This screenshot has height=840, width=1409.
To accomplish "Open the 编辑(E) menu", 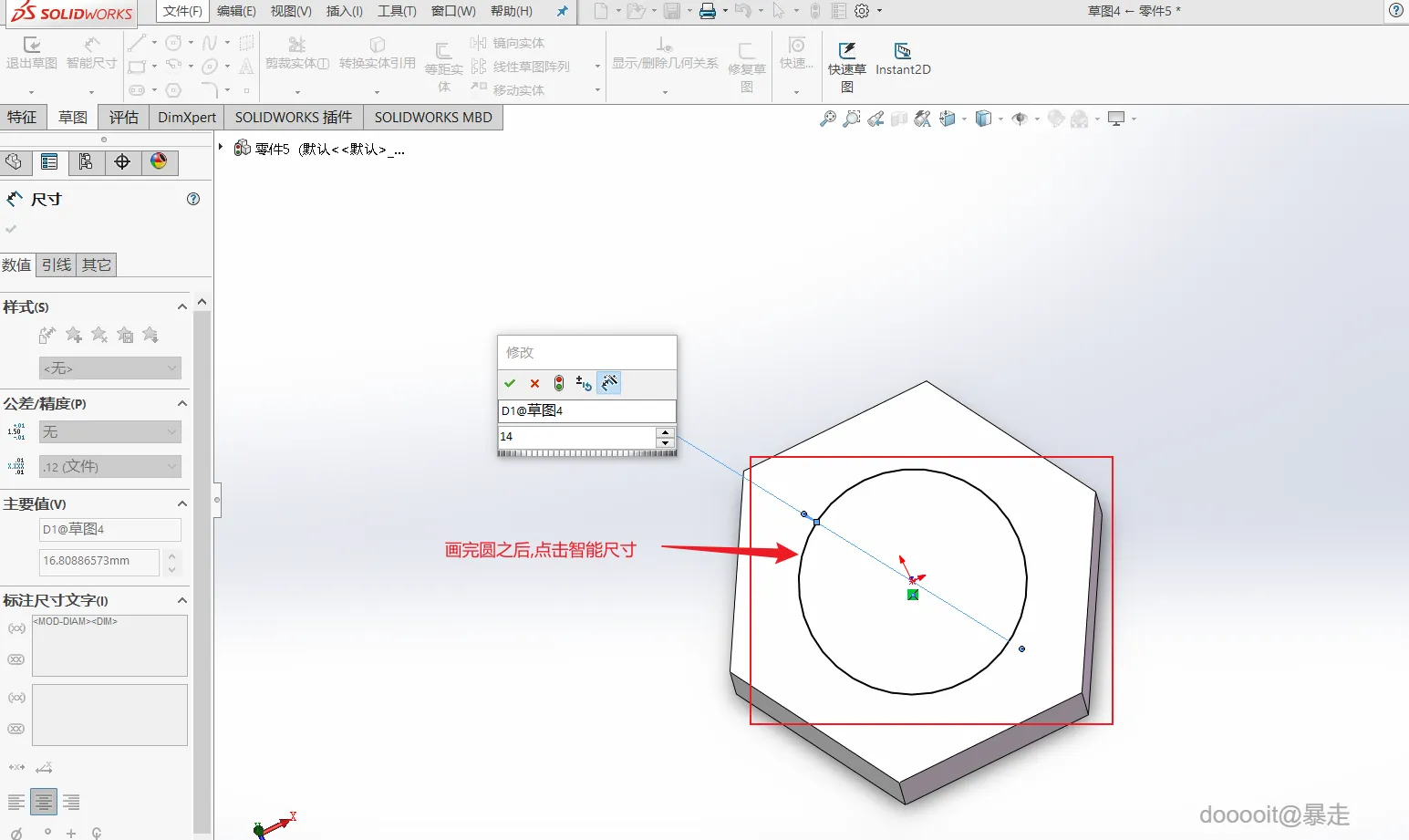I will click(236, 11).
